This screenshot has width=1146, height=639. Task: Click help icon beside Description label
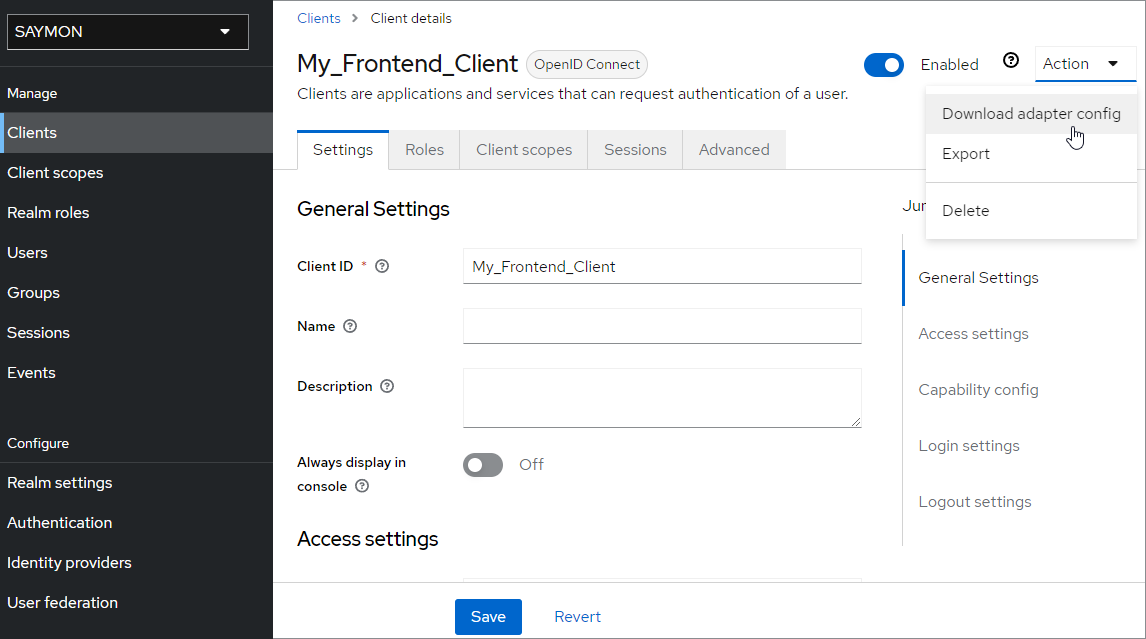click(387, 386)
